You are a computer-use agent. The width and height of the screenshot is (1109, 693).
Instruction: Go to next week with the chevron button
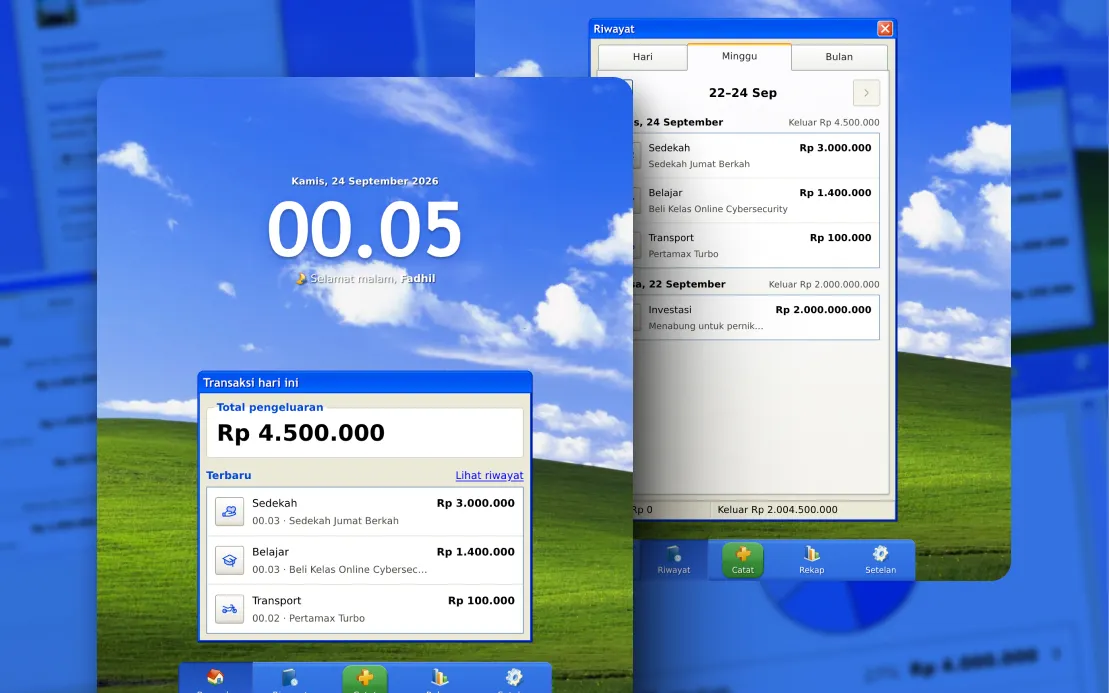pos(866,93)
